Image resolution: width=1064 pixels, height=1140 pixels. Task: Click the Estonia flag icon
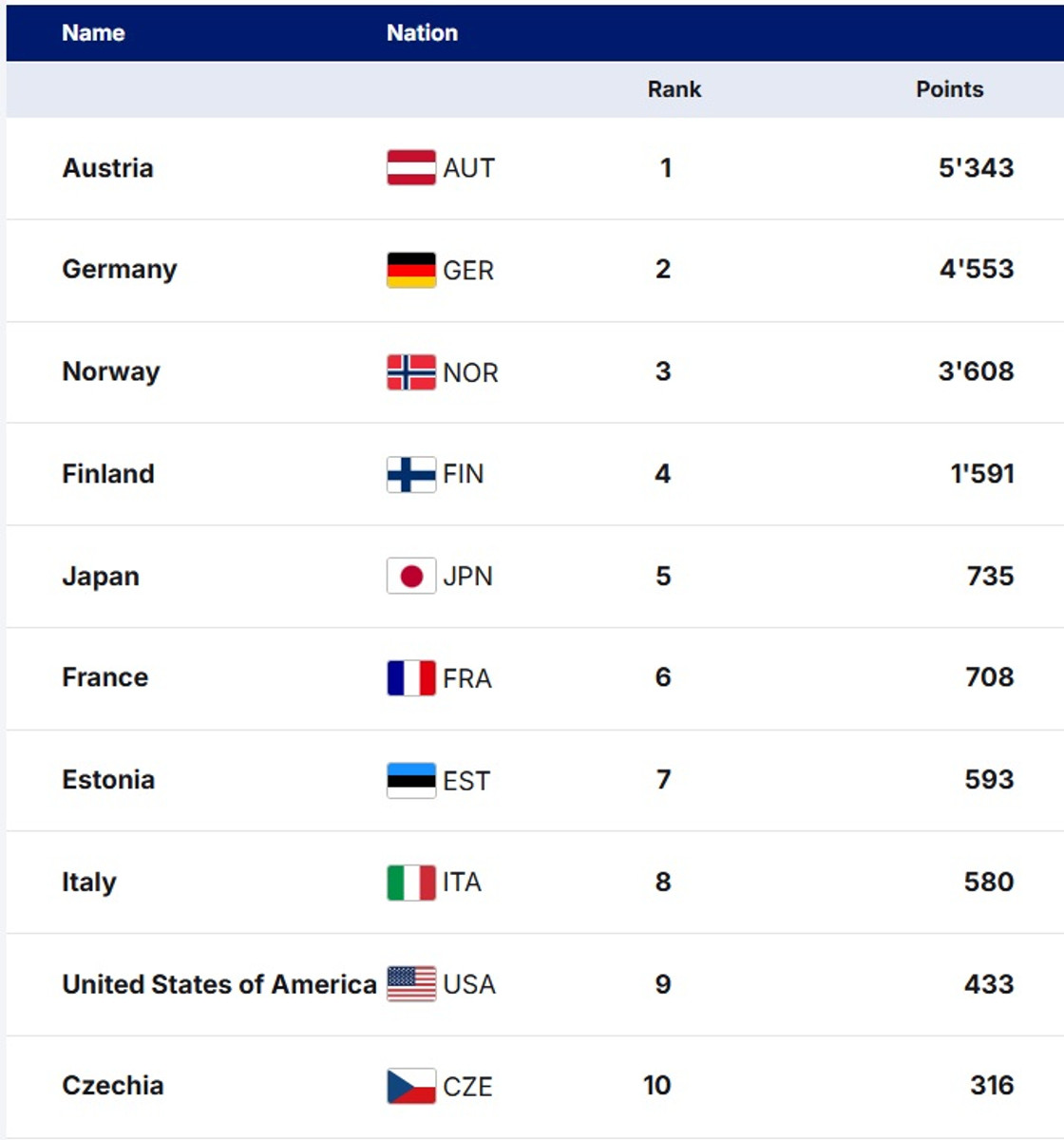click(x=411, y=780)
